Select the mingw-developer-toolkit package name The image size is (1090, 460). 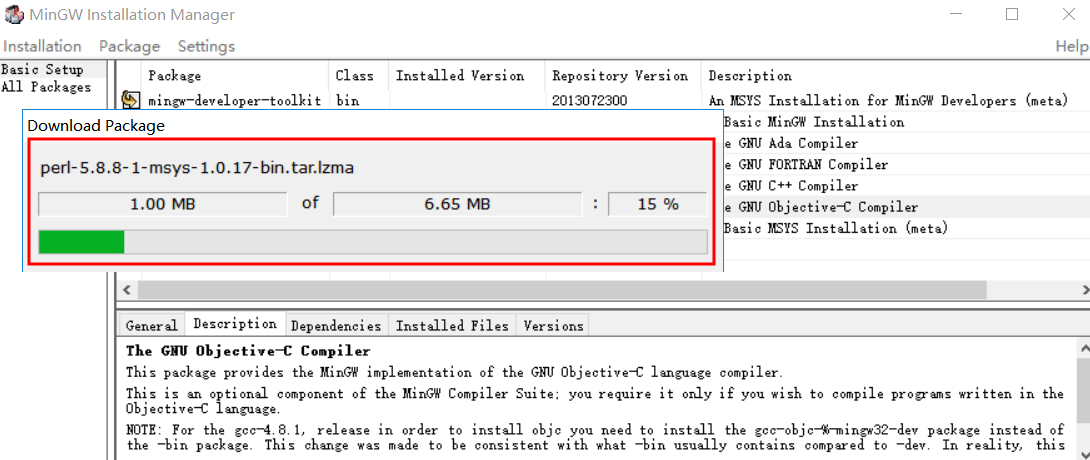click(x=235, y=101)
